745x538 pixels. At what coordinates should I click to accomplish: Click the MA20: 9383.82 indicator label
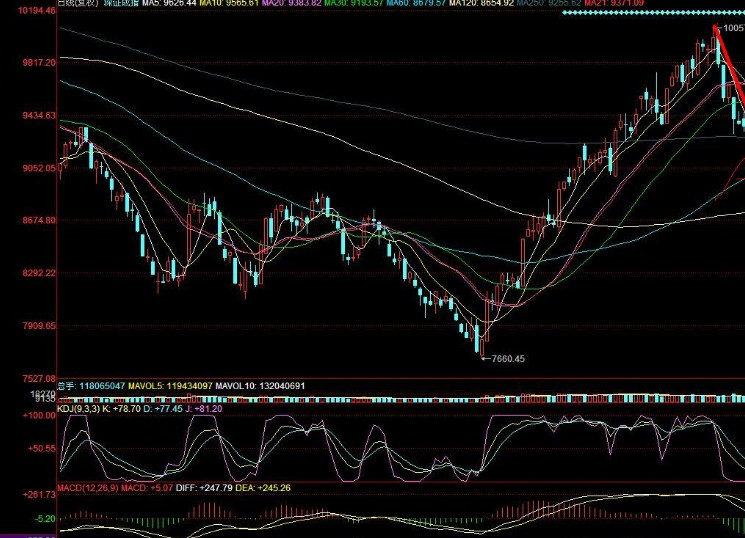coord(292,3)
